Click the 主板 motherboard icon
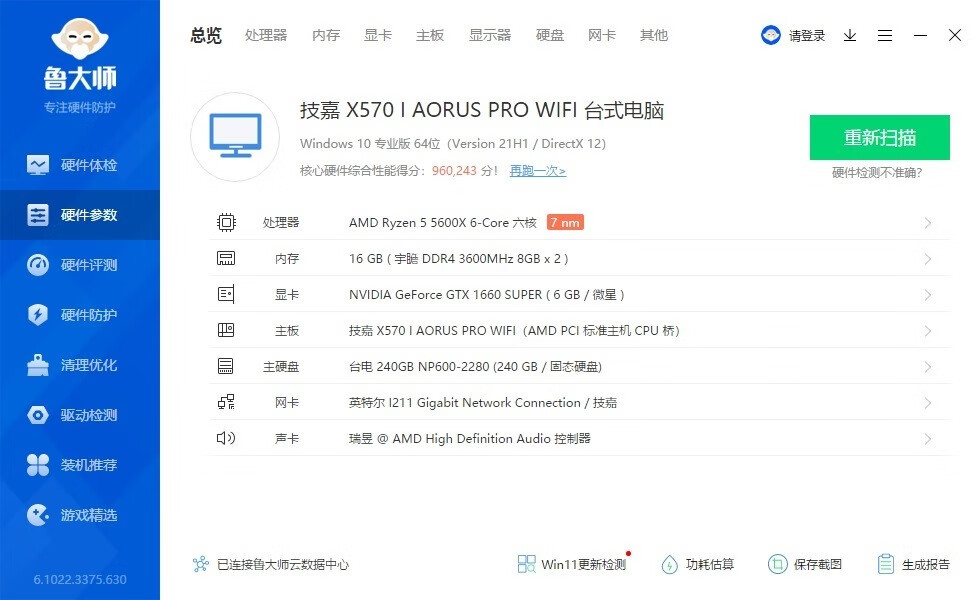Viewport: 980px width, 600px height. click(226, 330)
